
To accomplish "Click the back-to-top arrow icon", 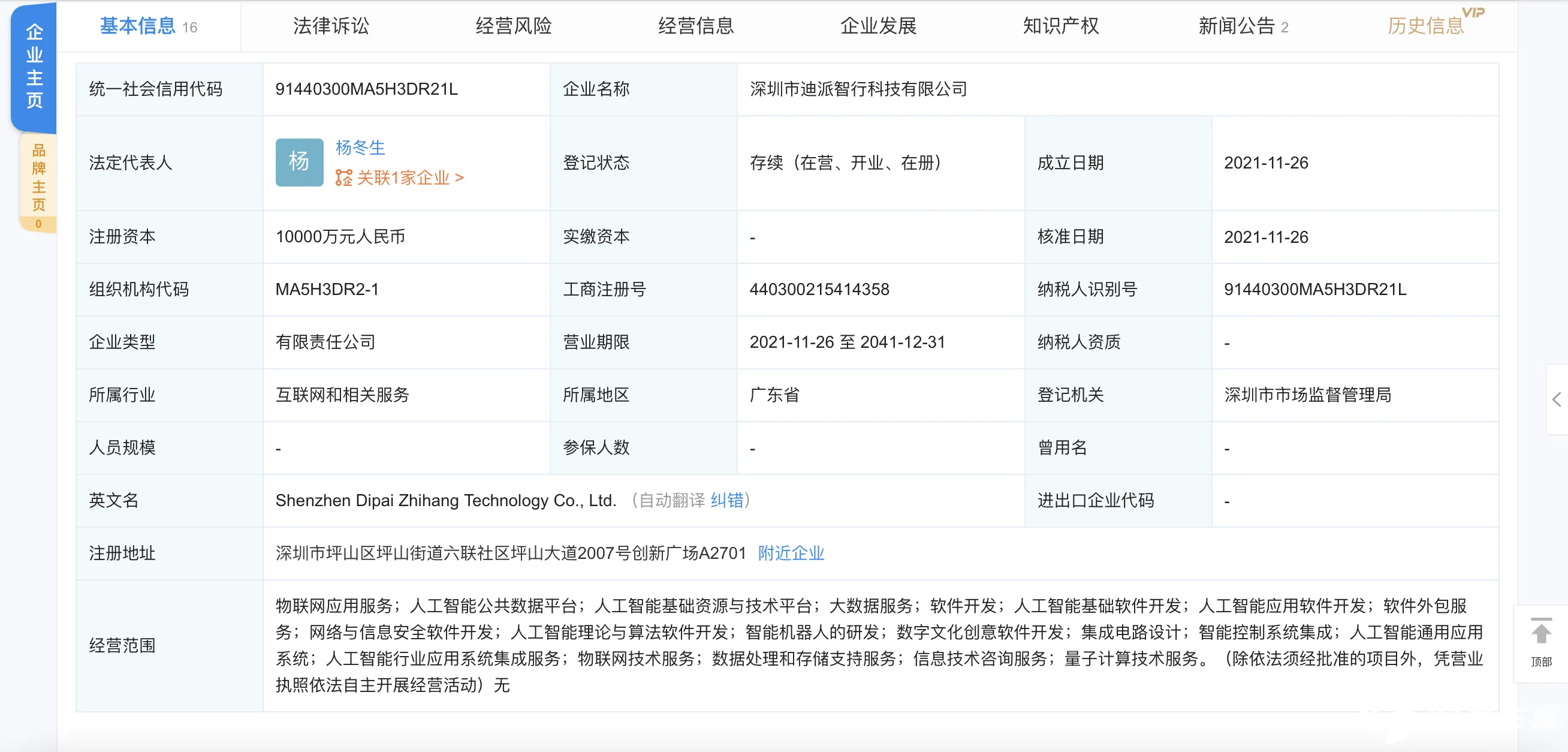I will (x=1541, y=631).
